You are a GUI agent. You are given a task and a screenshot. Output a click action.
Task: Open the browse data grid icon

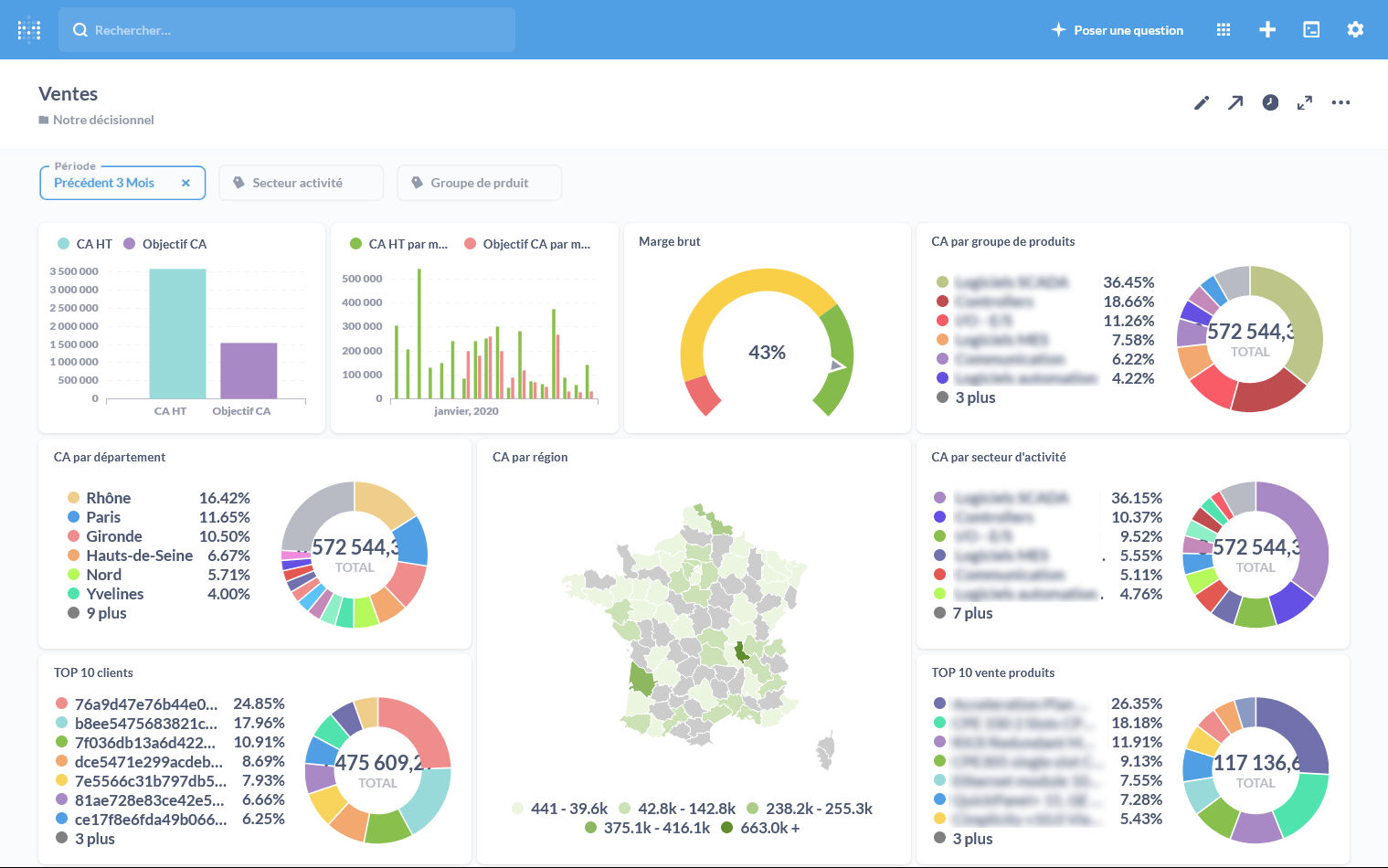pos(1224,30)
